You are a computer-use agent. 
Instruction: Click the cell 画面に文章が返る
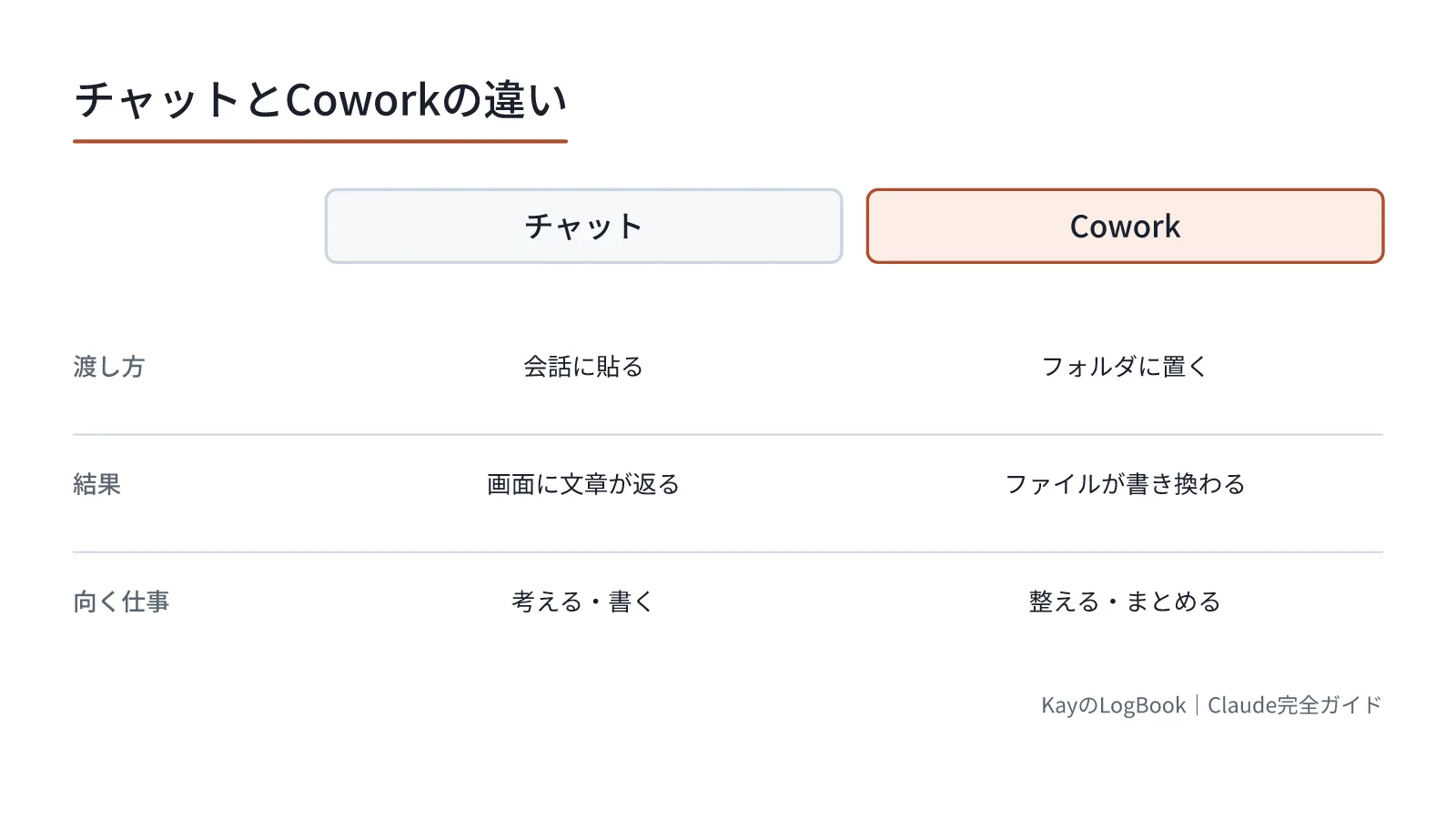(583, 484)
